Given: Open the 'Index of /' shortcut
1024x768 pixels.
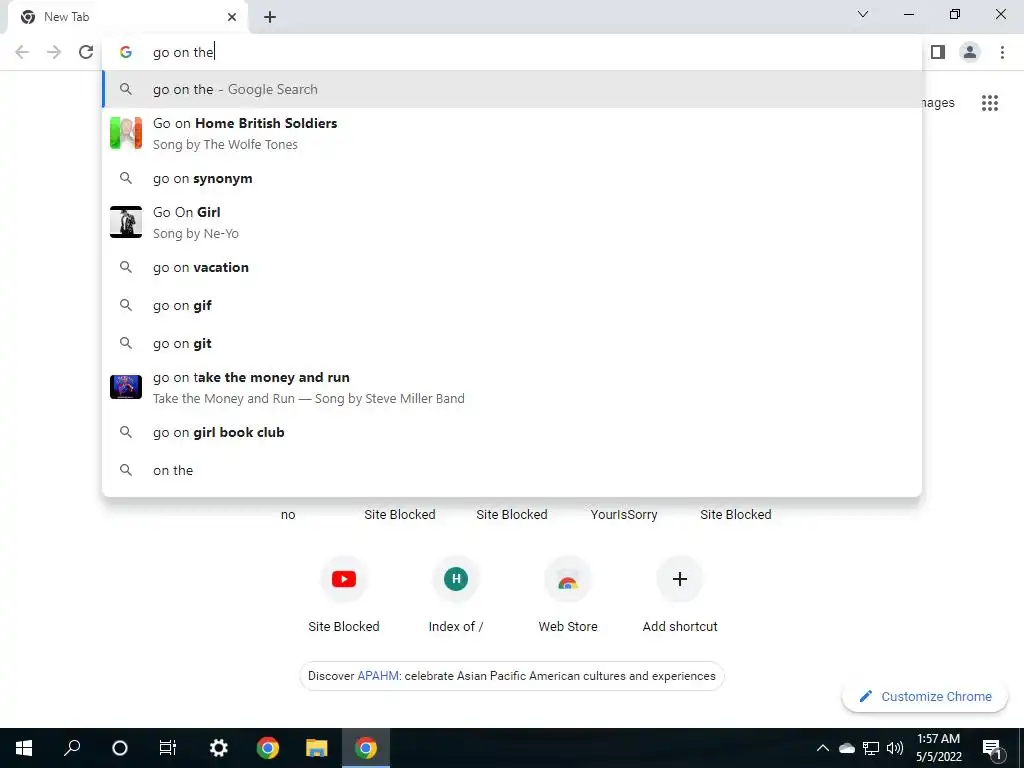Looking at the screenshot, I should click(x=455, y=594).
